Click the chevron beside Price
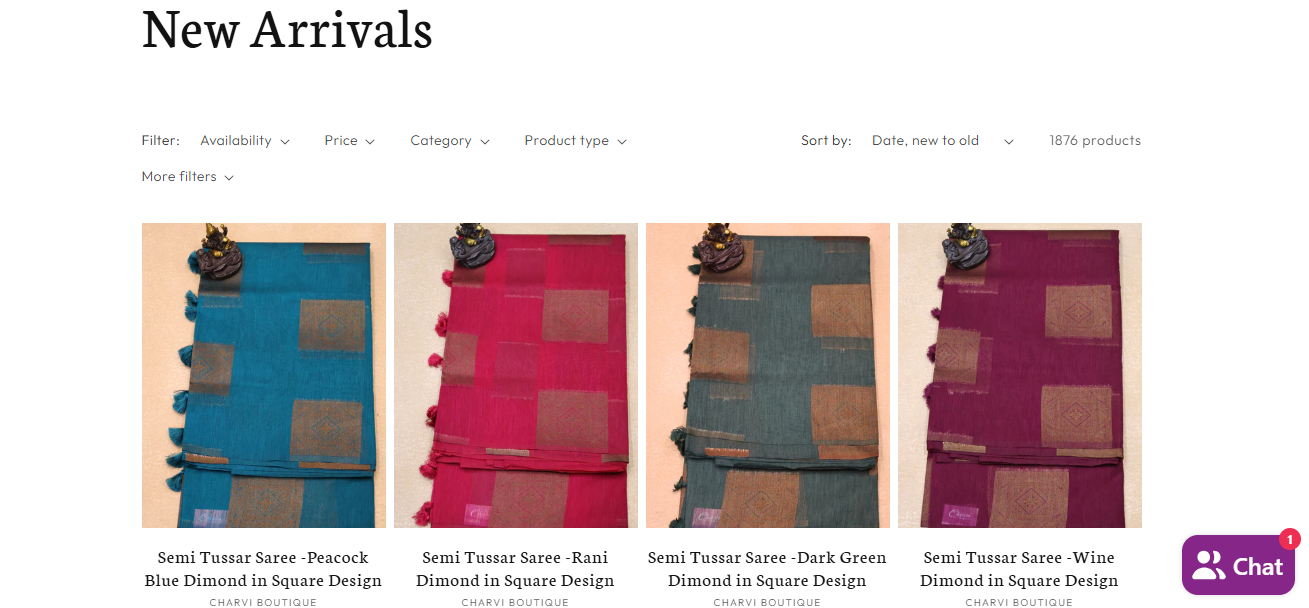The height and width of the screenshot is (608, 1309). pos(370,142)
